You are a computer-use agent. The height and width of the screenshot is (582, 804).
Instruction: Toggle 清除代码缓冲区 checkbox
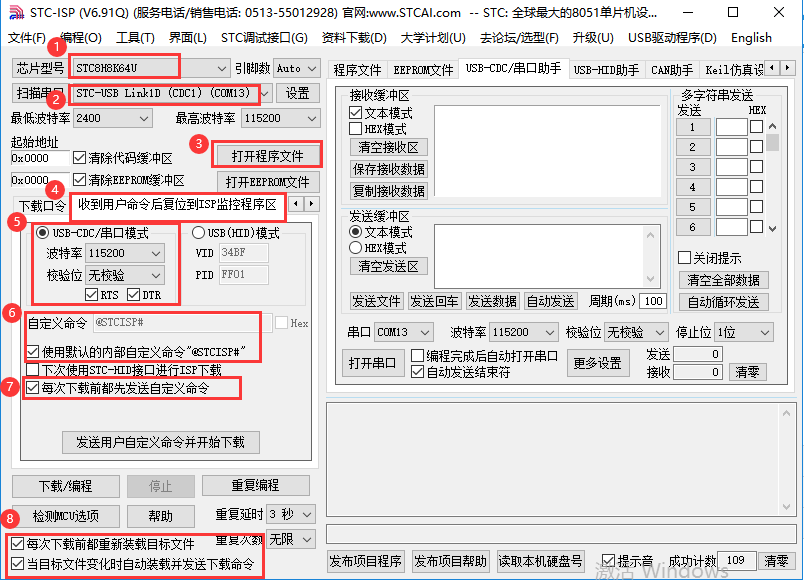pyautogui.click(x=79, y=157)
